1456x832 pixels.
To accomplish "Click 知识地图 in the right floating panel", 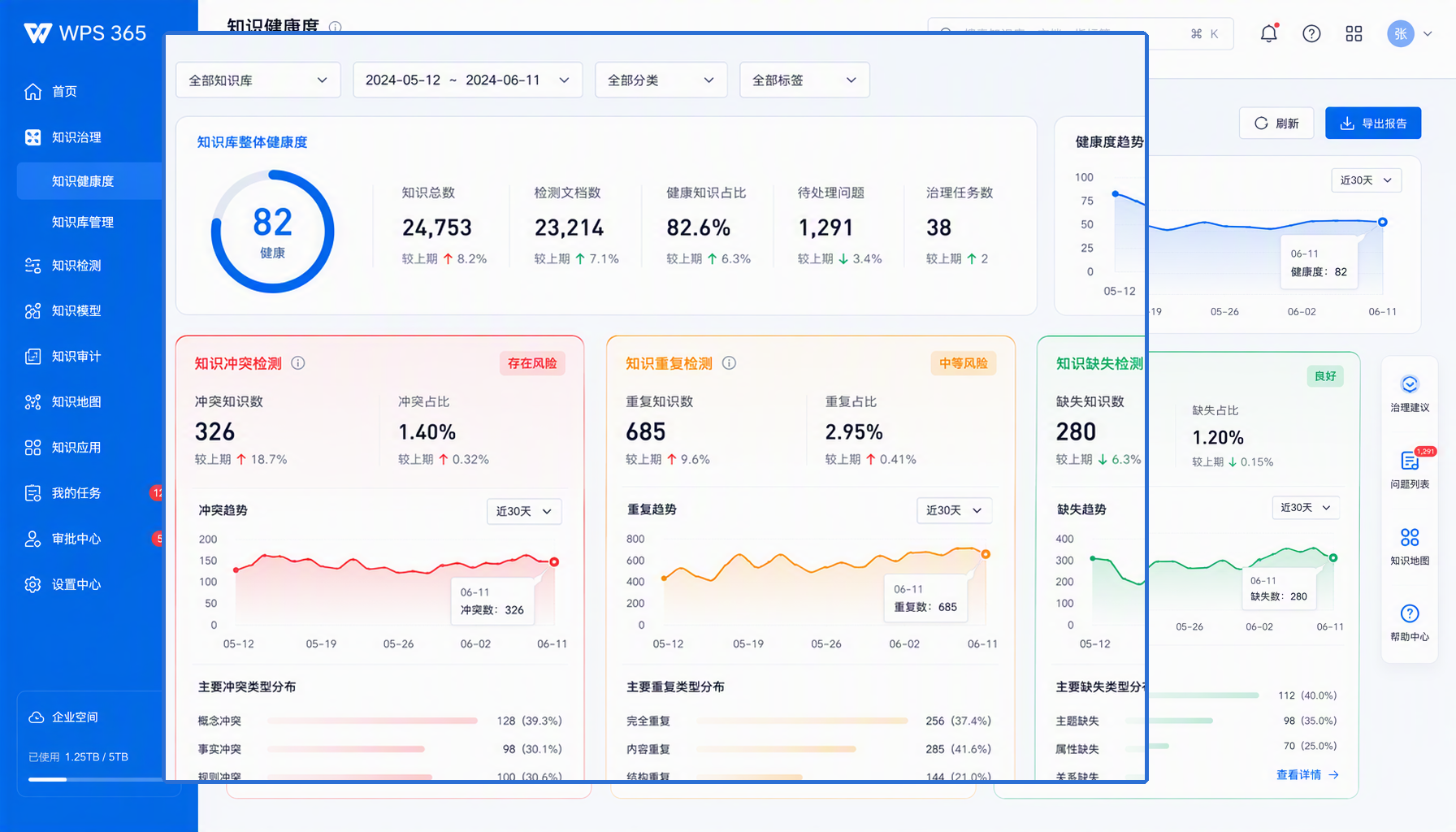I will tap(1410, 546).
